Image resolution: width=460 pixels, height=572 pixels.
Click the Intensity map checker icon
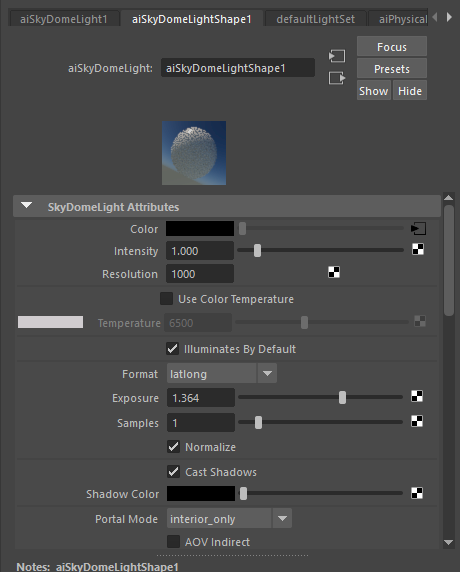coord(418,250)
